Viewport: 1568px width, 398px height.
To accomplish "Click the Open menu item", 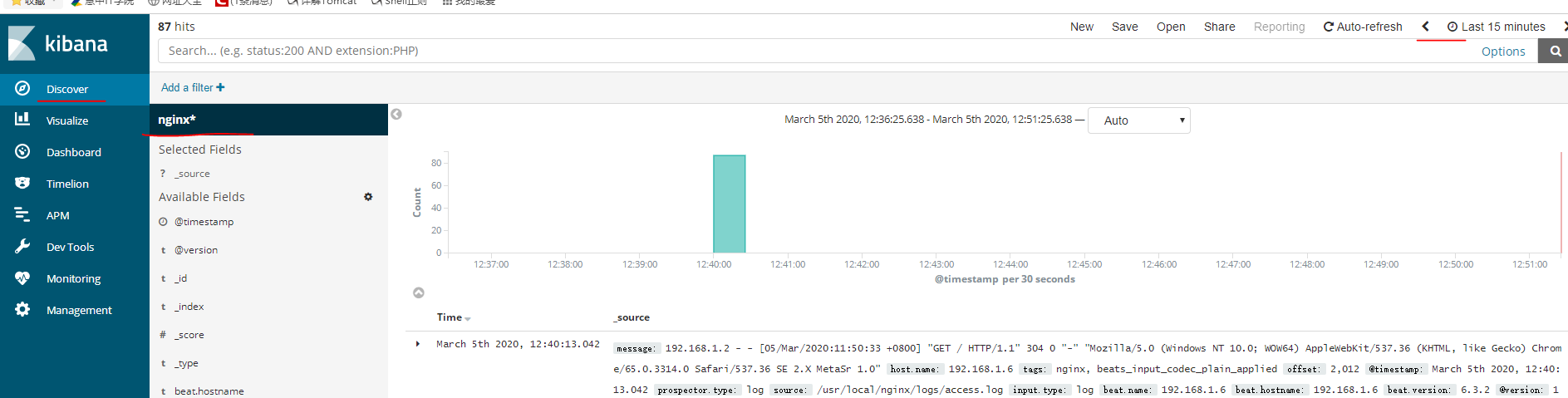I will pyautogui.click(x=1171, y=27).
